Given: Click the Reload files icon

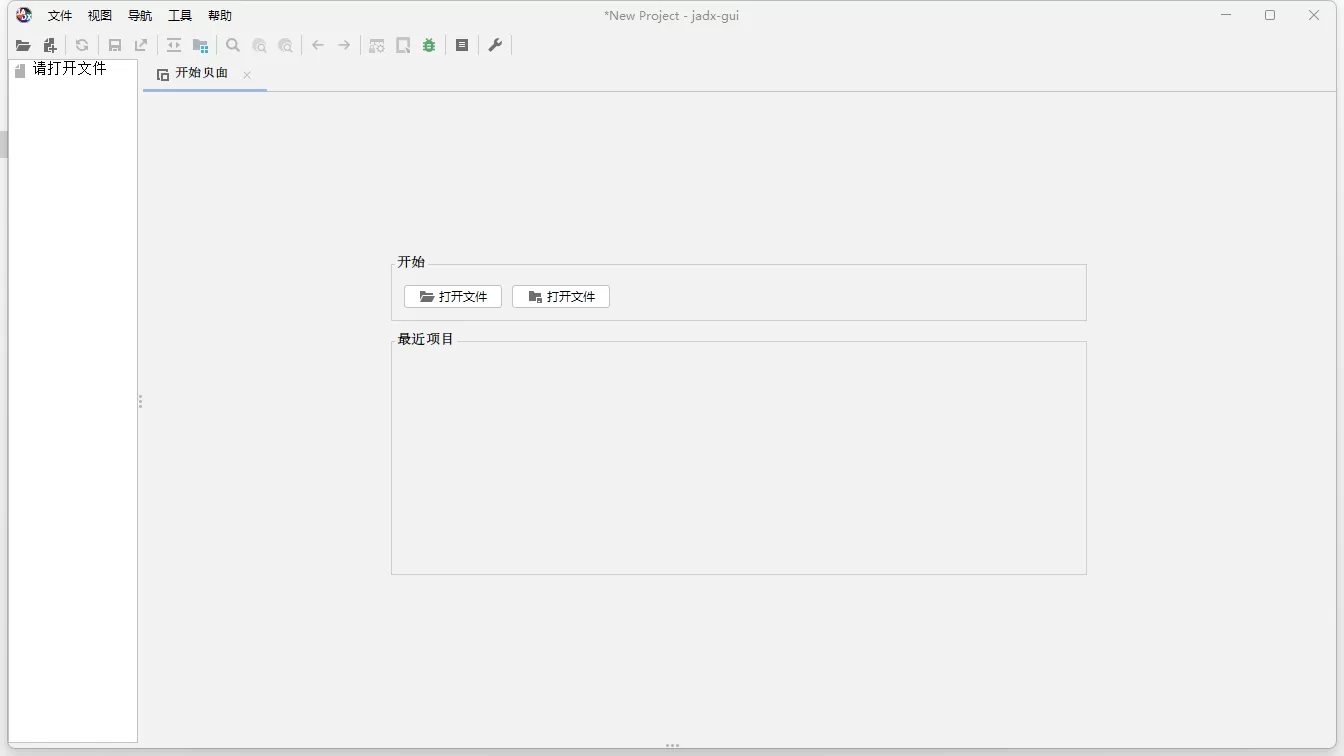Looking at the screenshot, I should (x=81, y=45).
